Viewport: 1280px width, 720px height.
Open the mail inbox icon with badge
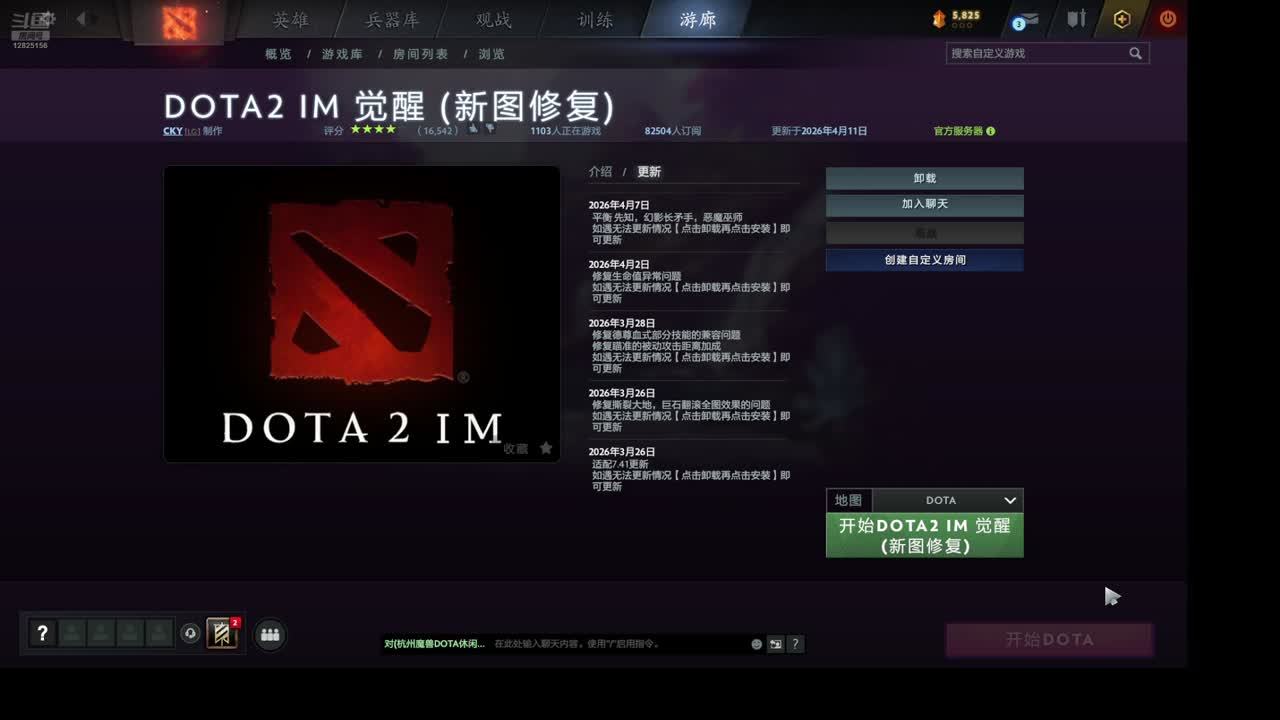point(1027,20)
